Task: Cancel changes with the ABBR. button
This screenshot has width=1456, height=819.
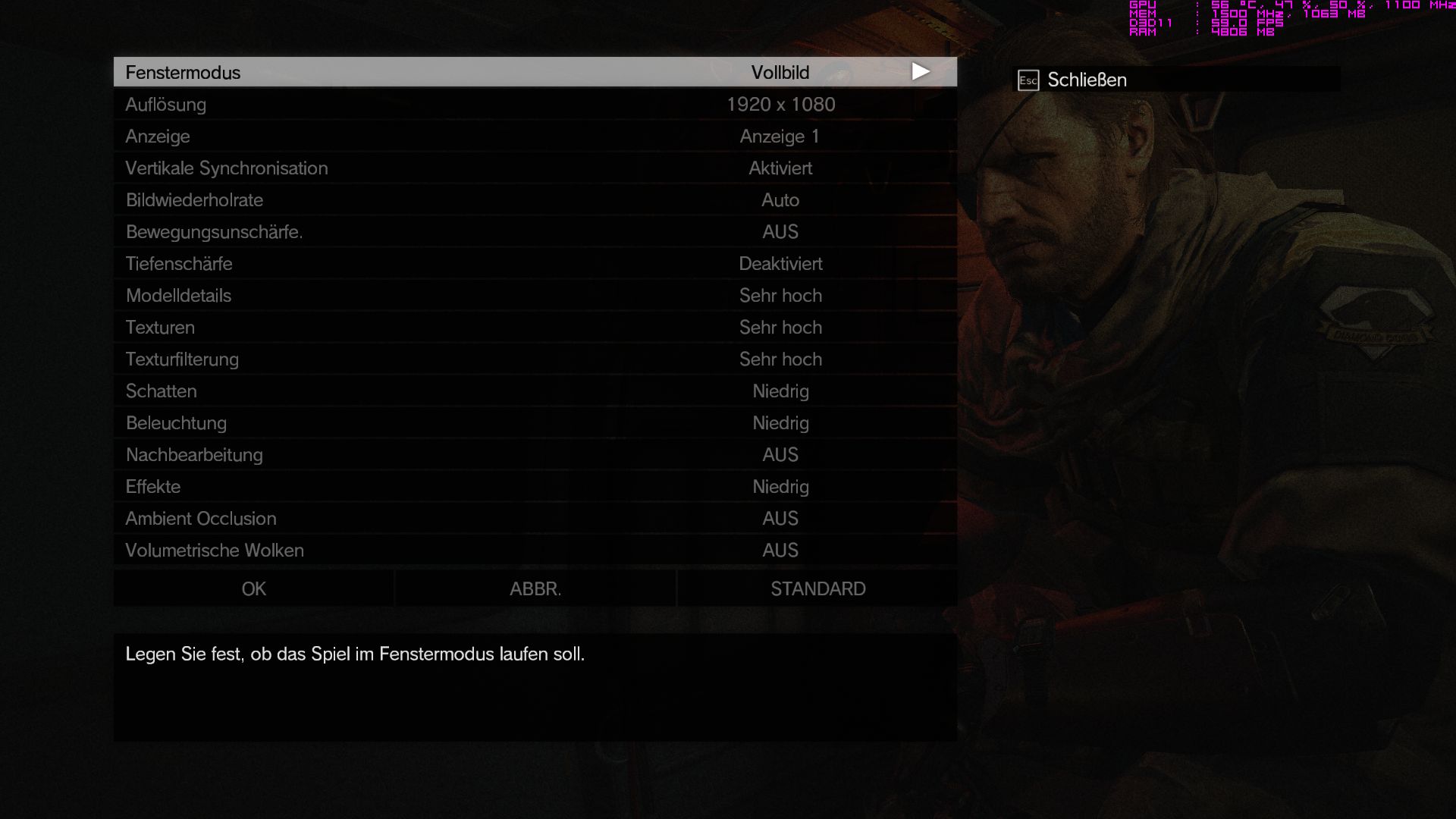Action: coord(535,588)
